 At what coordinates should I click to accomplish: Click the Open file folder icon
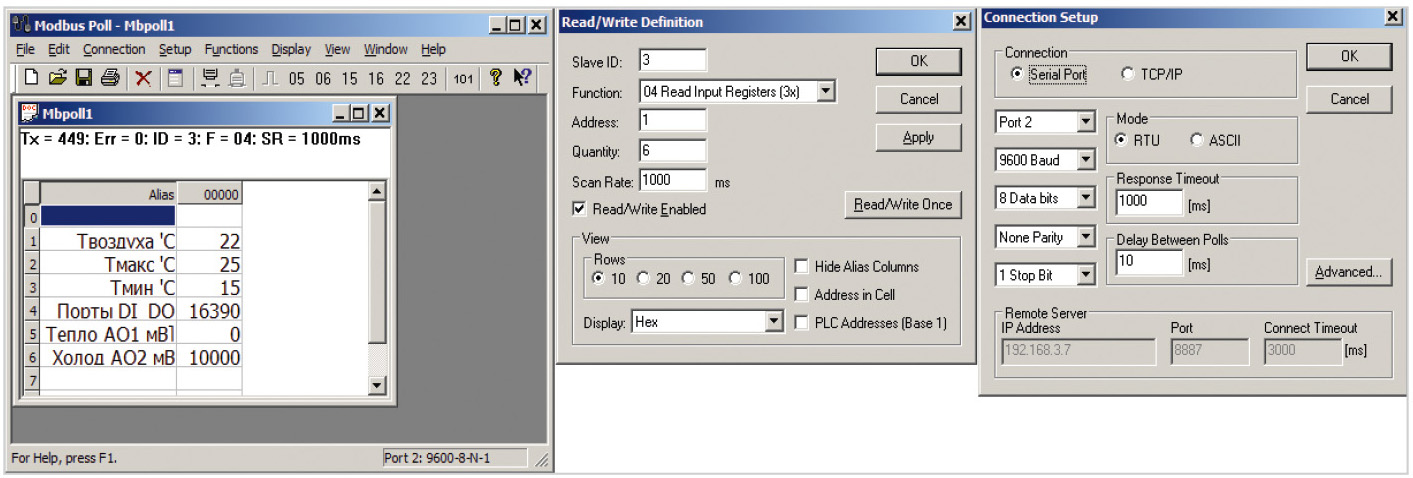coord(57,78)
